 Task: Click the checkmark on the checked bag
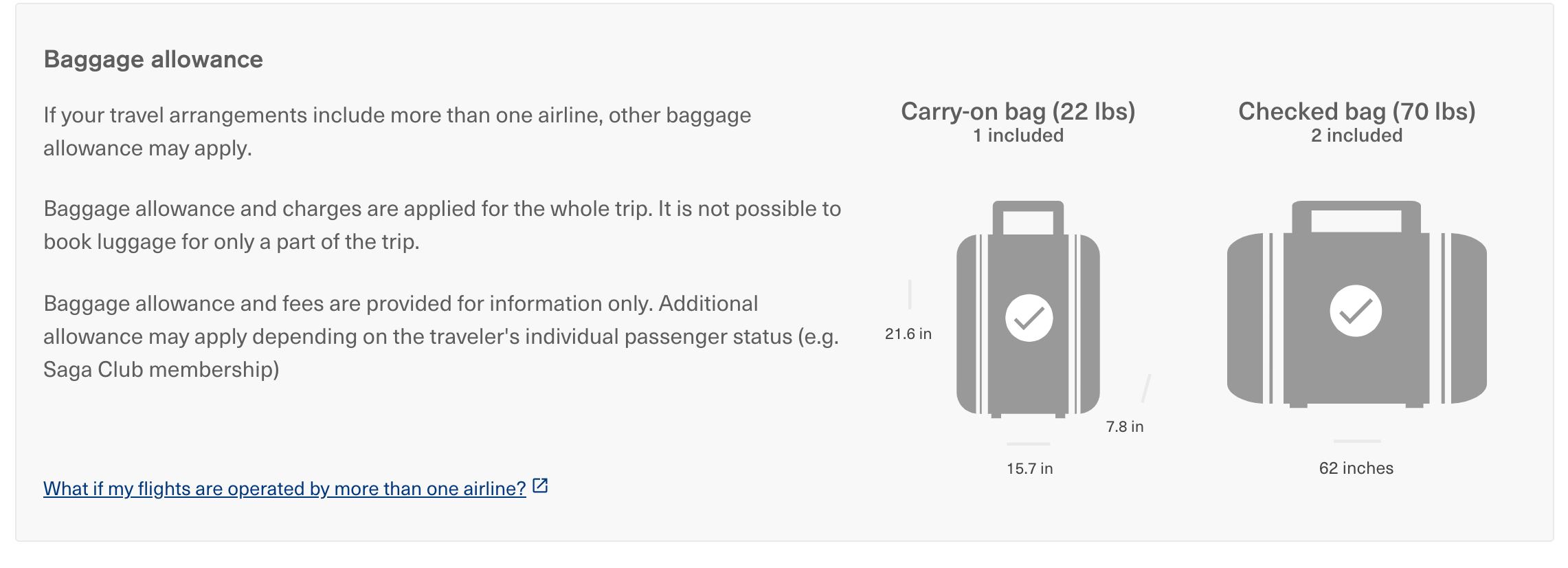(x=1356, y=311)
